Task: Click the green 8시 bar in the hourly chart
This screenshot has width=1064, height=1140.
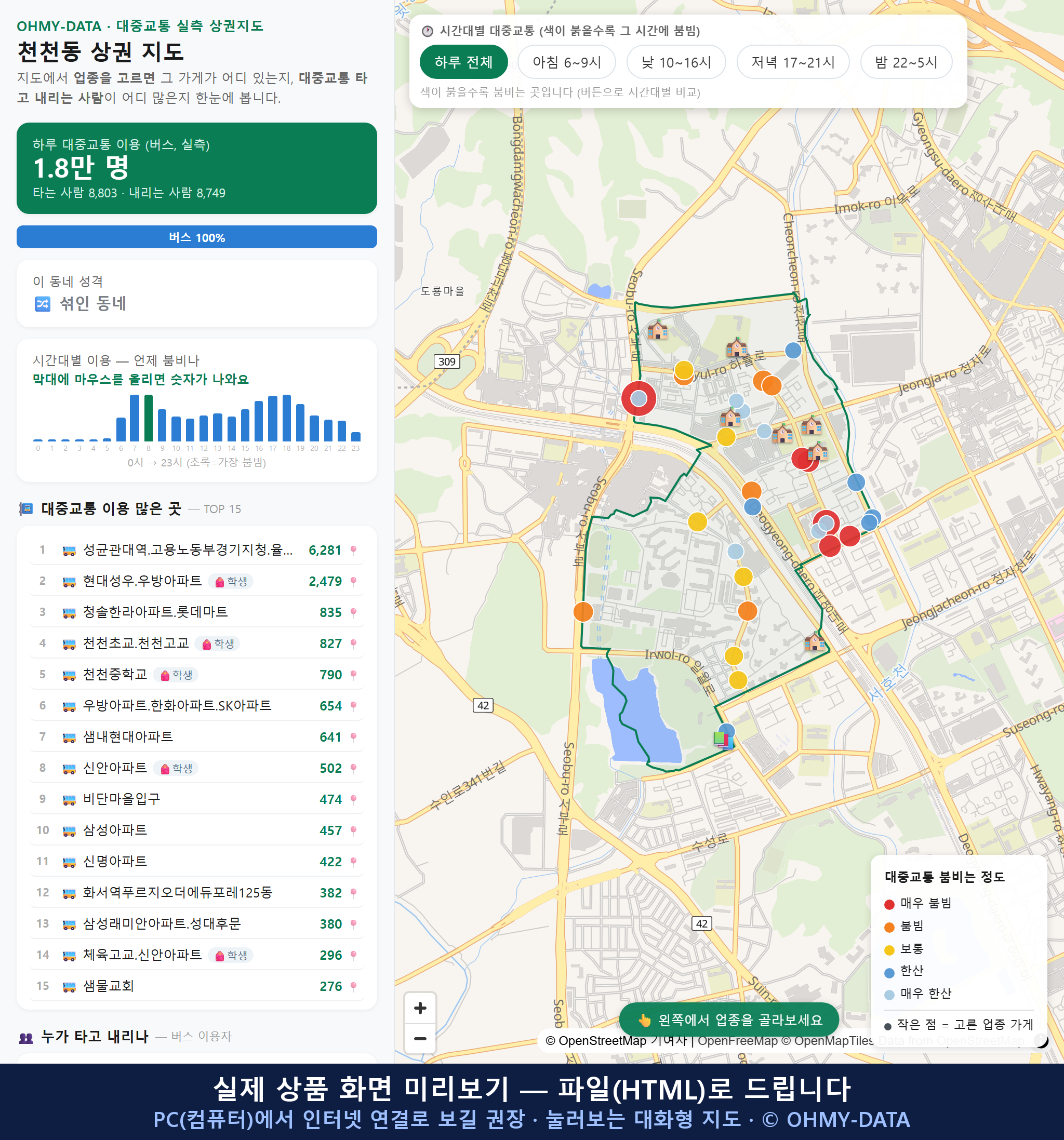Action: [149, 418]
